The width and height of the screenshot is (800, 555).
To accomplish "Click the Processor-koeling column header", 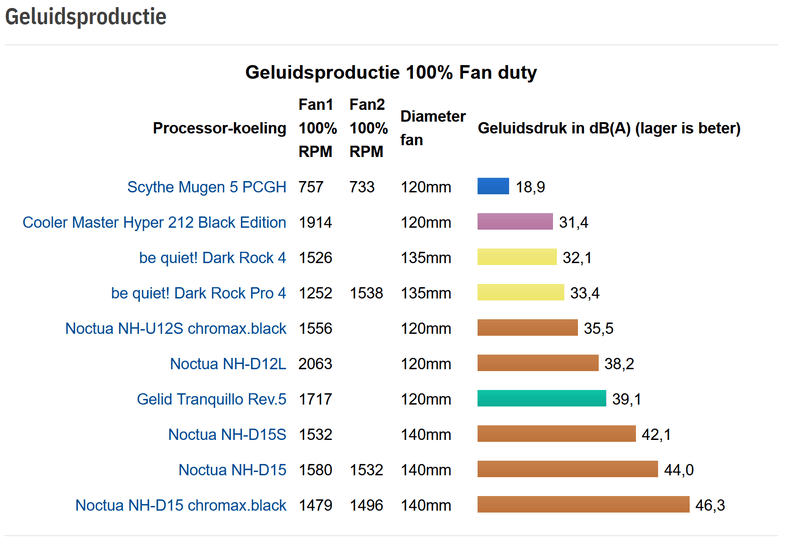I will [x=219, y=128].
